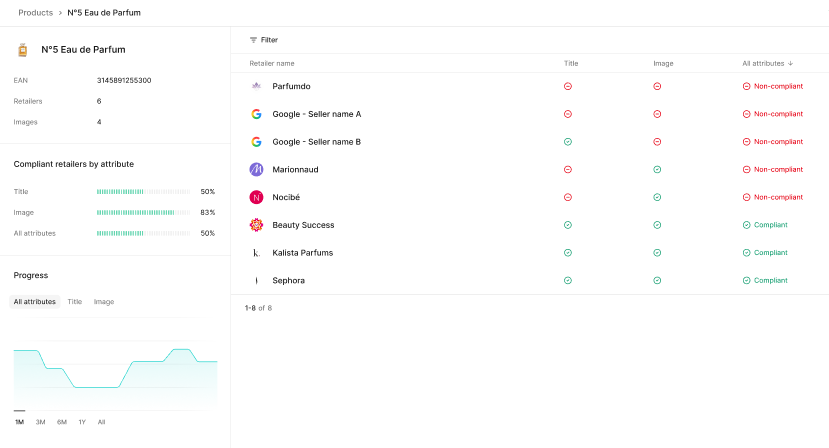Click the Image compliance progress bar

pos(143,212)
